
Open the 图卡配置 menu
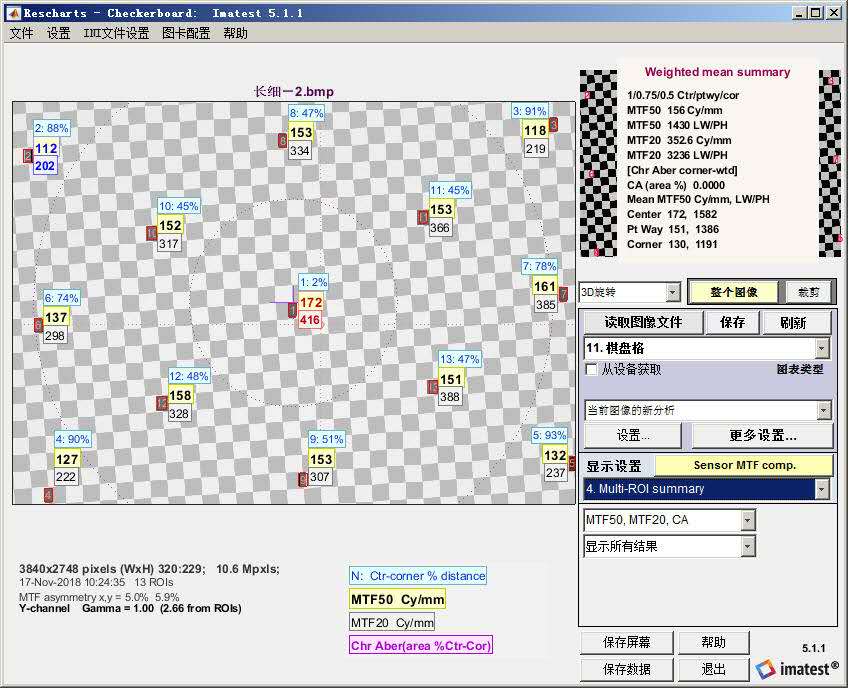186,33
